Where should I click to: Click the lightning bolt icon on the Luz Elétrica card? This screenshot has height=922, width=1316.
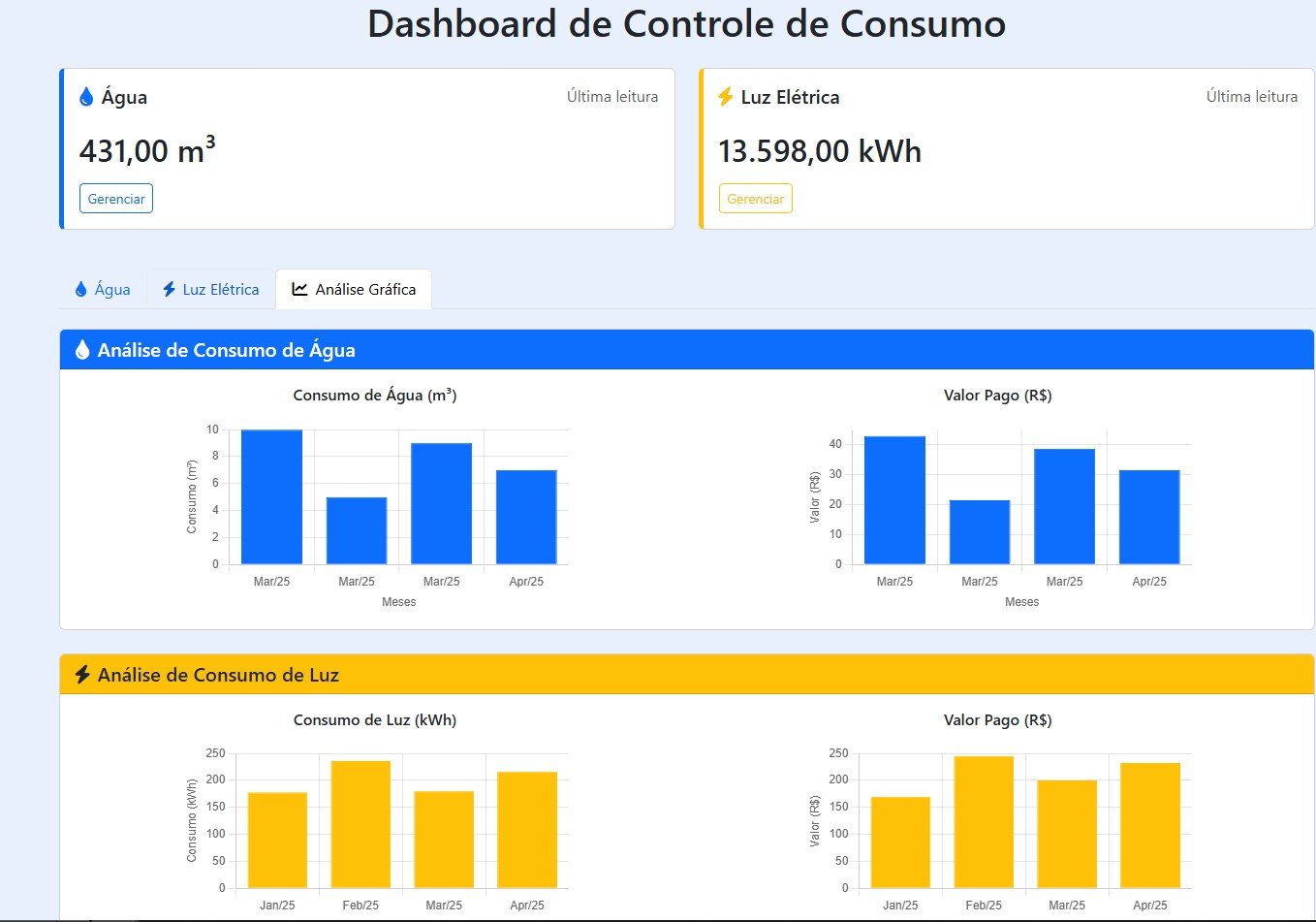click(x=726, y=96)
